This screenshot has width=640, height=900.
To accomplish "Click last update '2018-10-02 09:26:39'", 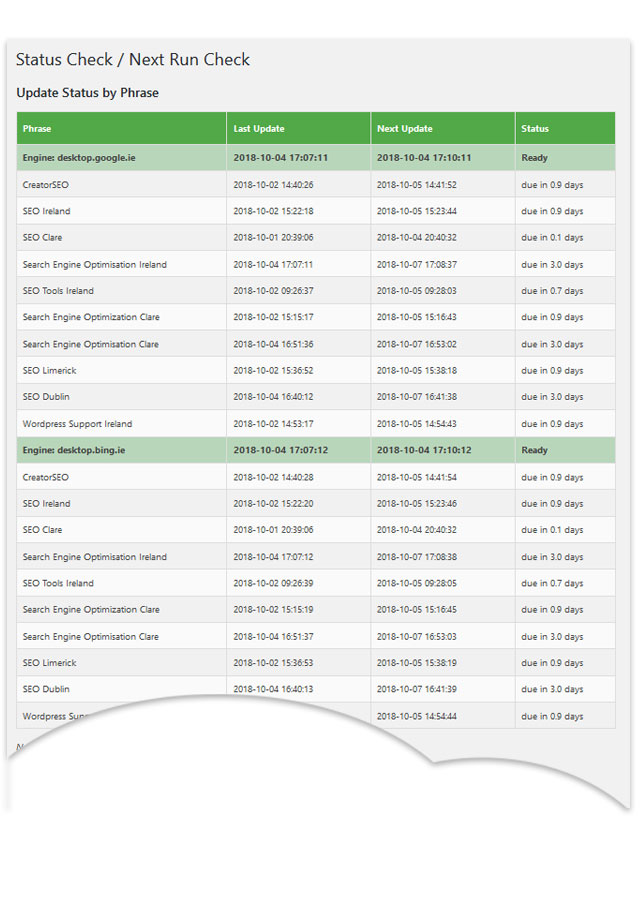I will tap(273, 583).
